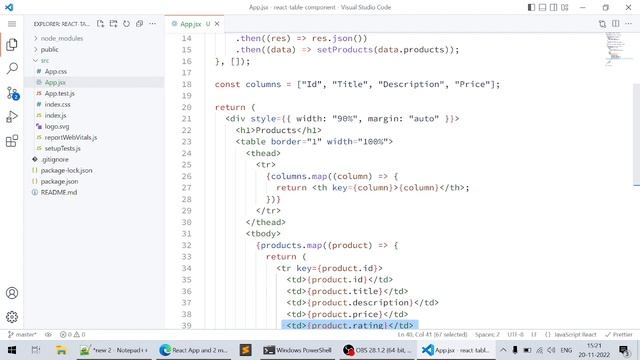640x360 pixels.
Task: Toggle secondary sidebar layout button
Action: pos(553,7)
